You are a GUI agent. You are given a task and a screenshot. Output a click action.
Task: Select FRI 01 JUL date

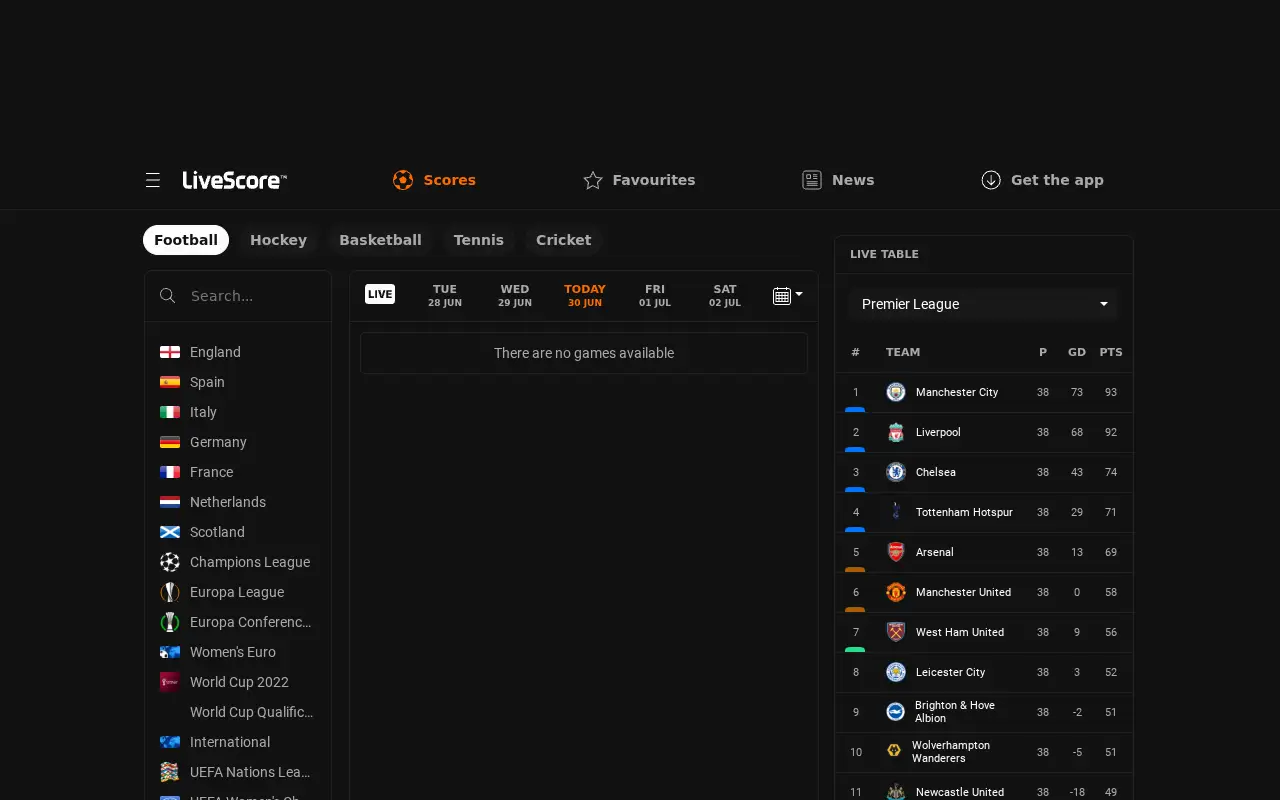coord(655,295)
